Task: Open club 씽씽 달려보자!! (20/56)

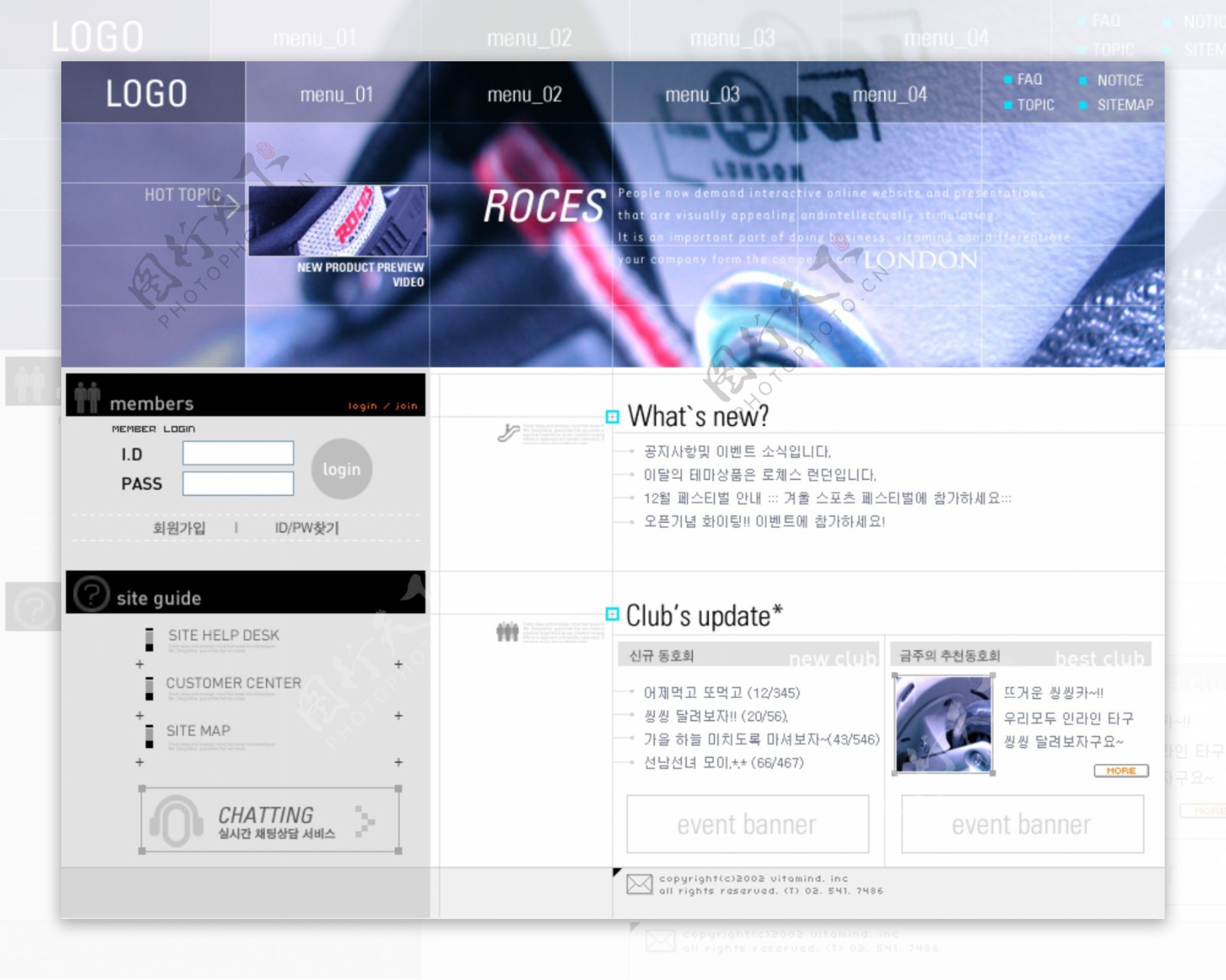Action: coord(715,716)
